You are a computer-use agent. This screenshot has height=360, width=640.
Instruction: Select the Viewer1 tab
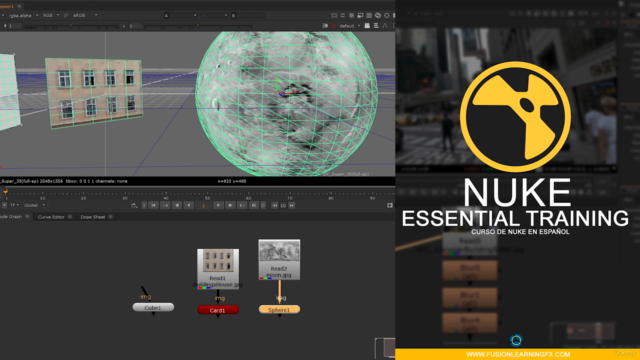(x=7, y=6)
